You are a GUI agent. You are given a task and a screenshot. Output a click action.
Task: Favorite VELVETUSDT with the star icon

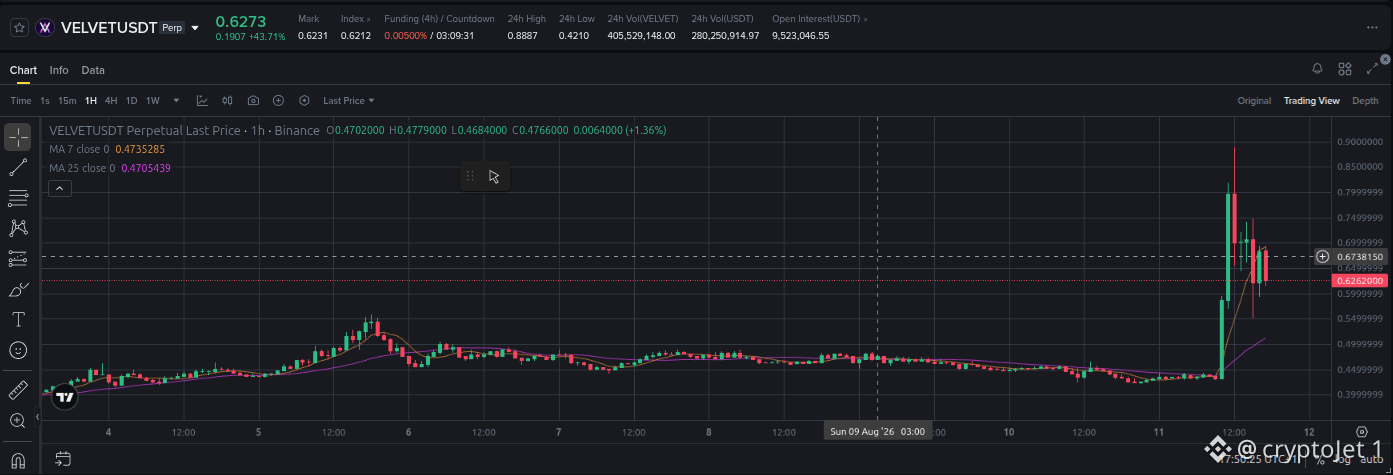coord(19,28)
